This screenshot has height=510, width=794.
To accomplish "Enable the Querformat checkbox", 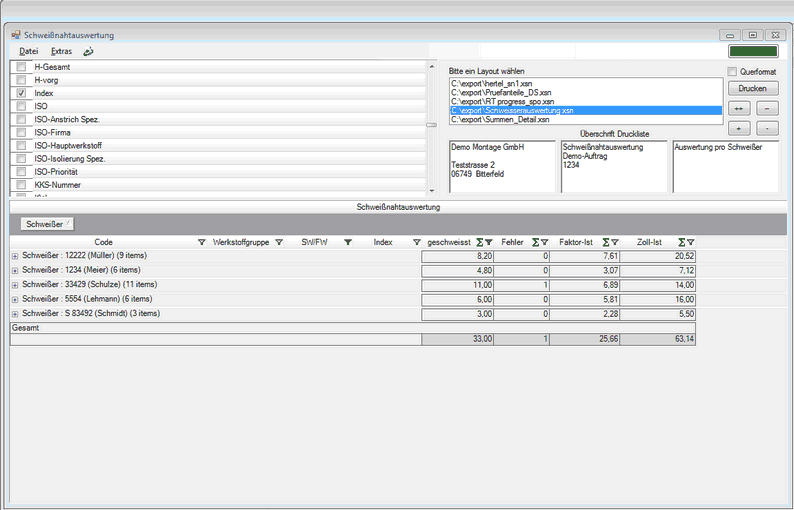I will (x=732, y=72).
